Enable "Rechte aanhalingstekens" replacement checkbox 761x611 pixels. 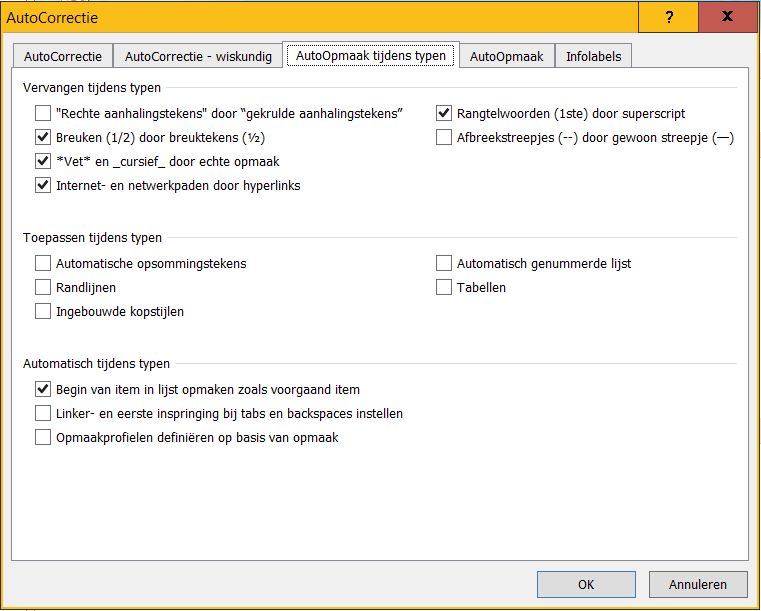43,114
